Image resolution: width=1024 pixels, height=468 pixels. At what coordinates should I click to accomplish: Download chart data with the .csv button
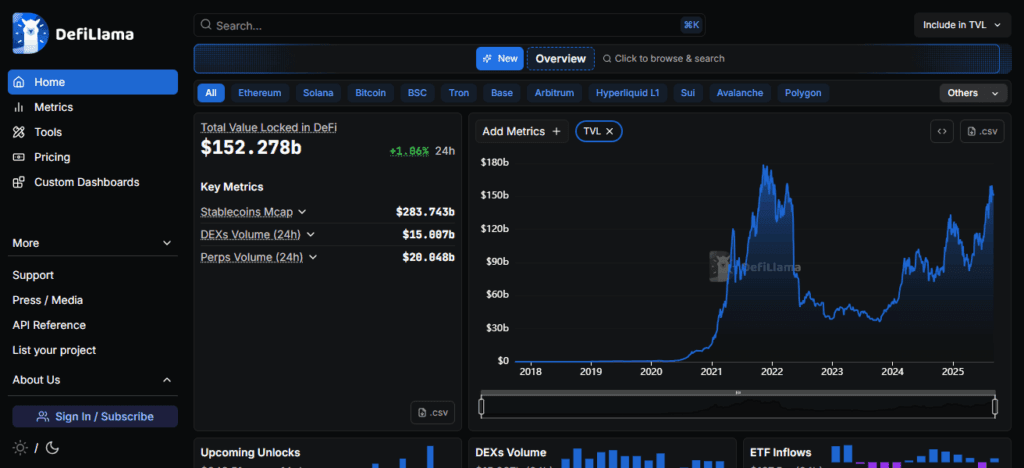[x=981, y=131]
